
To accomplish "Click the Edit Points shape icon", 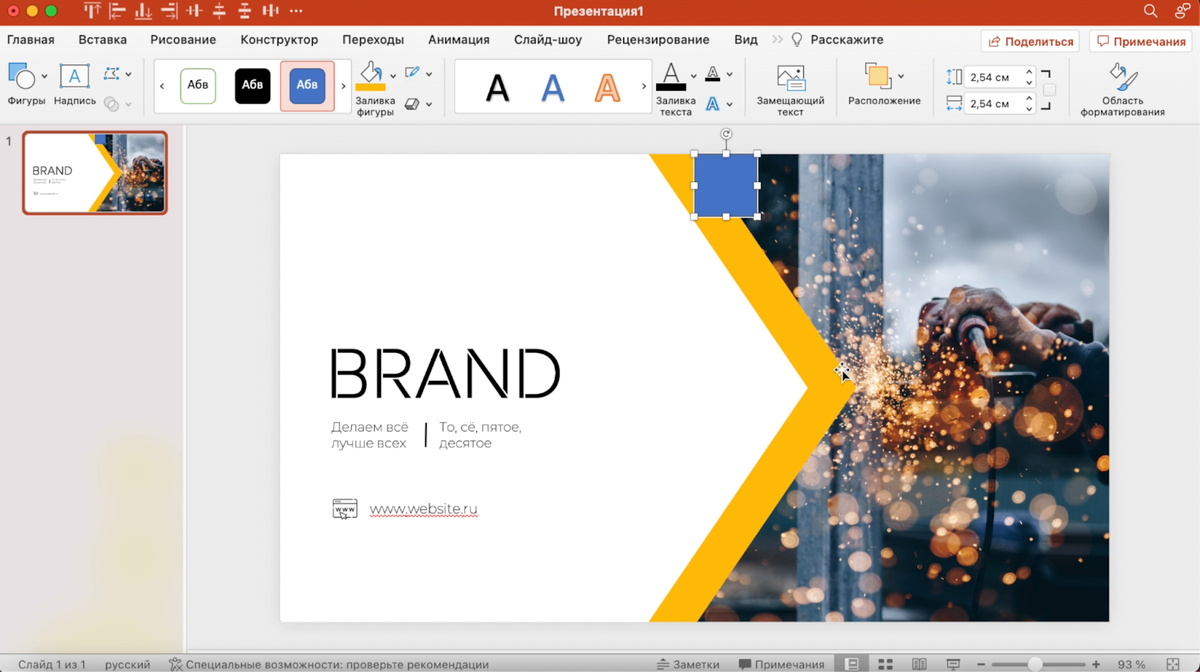I will [111, 74].
